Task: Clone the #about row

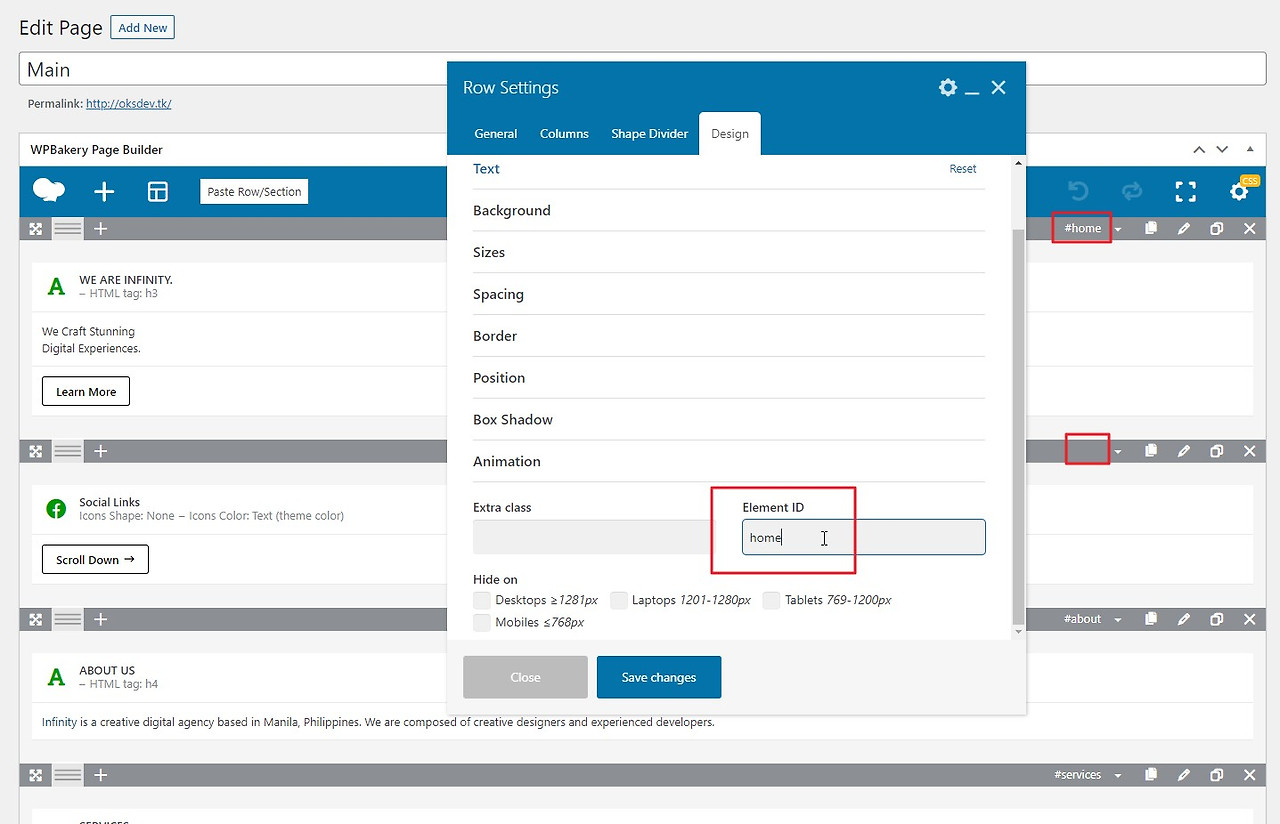Action: coord(1217,619)
